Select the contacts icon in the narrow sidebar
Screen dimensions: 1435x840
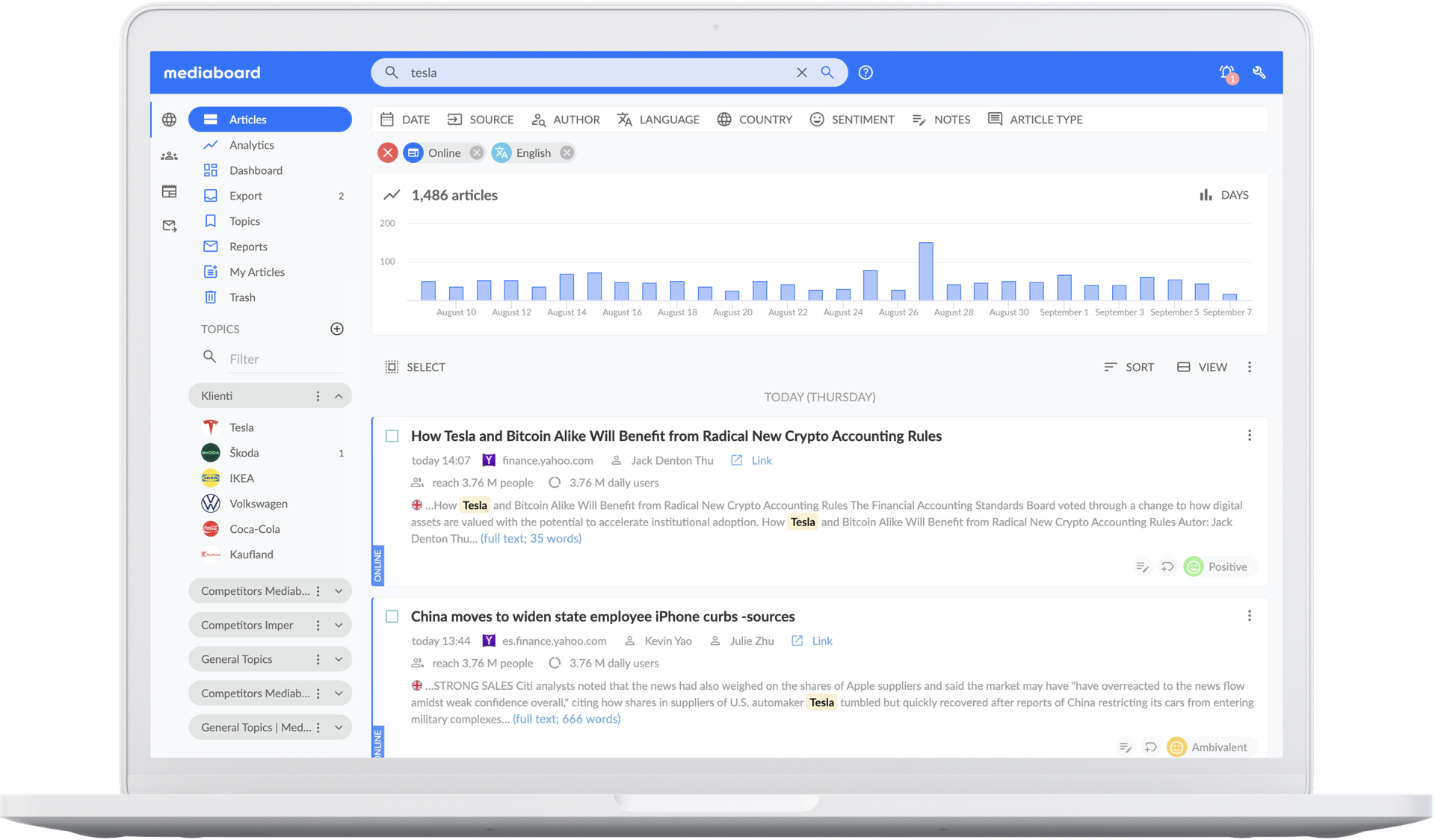170,155
